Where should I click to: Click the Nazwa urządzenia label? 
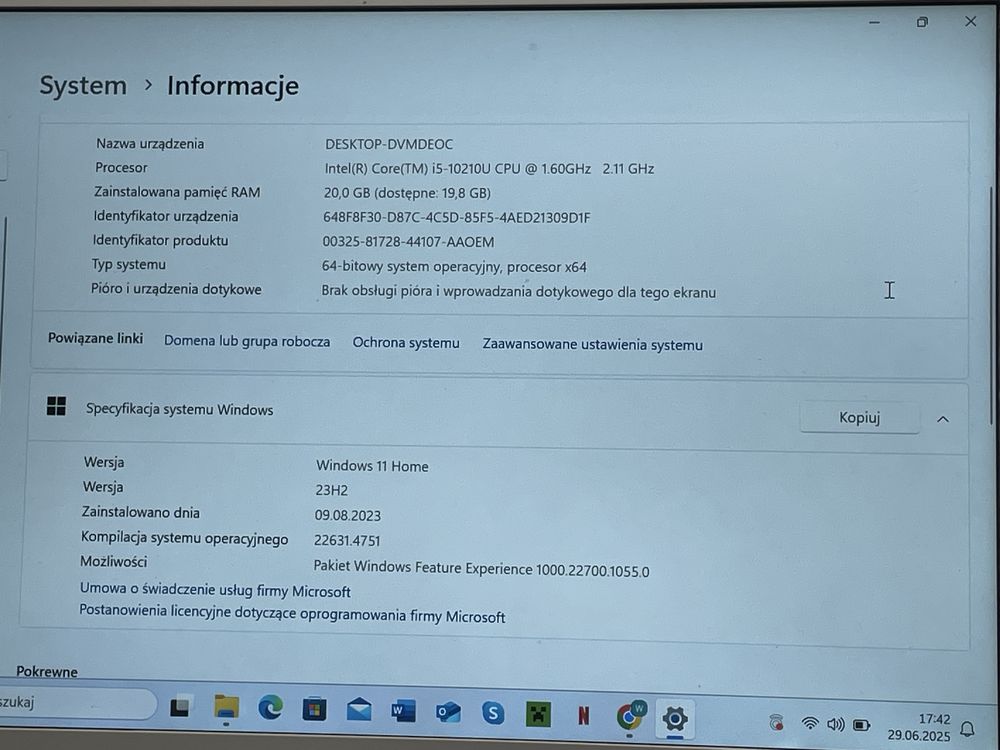[150, 143]
